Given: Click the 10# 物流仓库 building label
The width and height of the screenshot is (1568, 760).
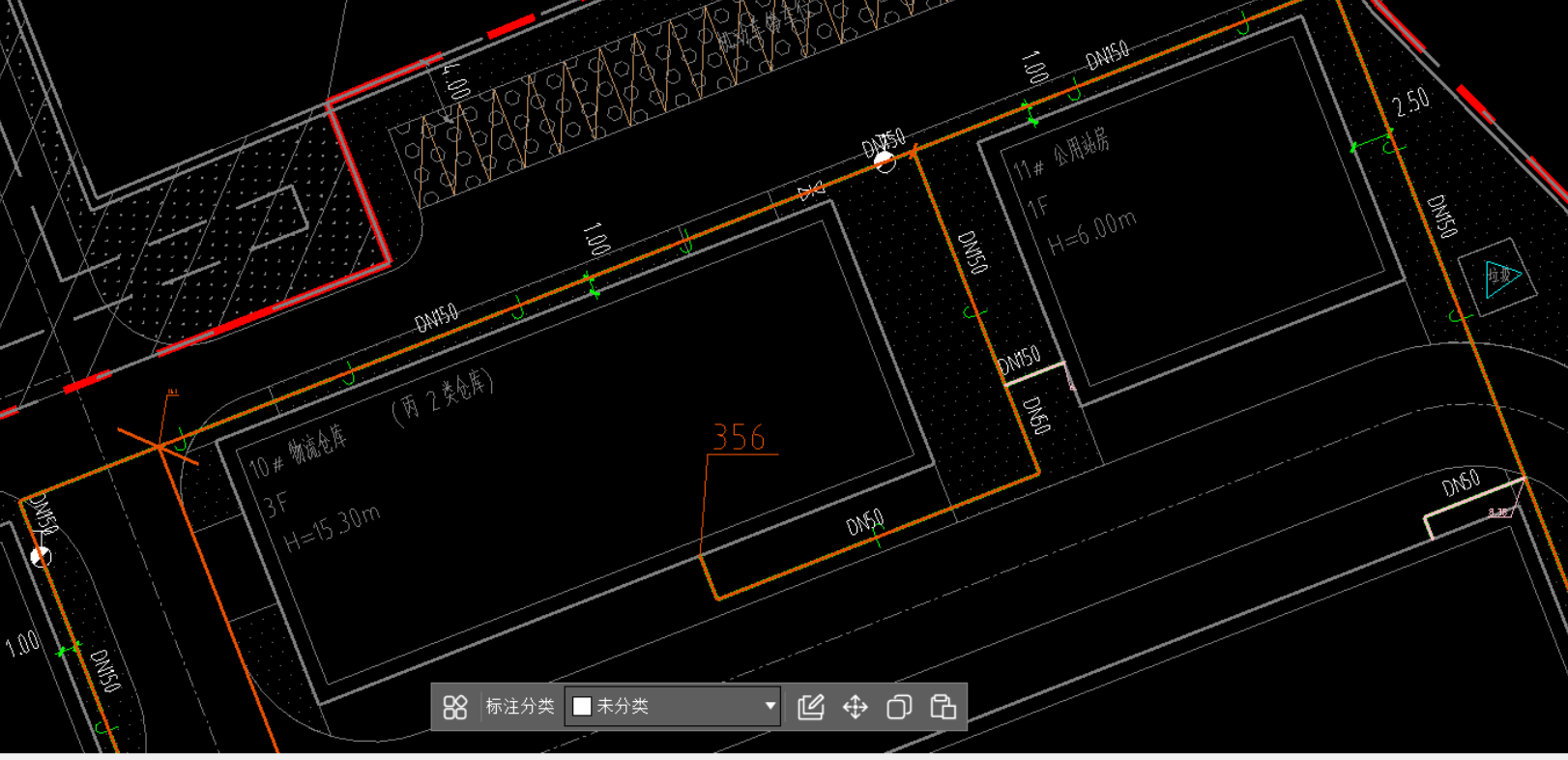Looking at the screenshot, I should 298,453.
